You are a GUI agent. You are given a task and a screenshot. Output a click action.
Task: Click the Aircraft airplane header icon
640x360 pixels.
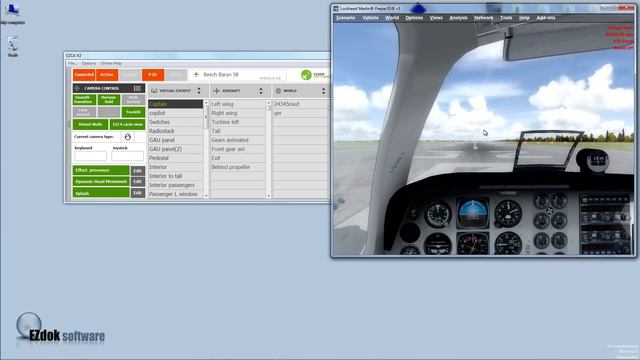(216, 91)
